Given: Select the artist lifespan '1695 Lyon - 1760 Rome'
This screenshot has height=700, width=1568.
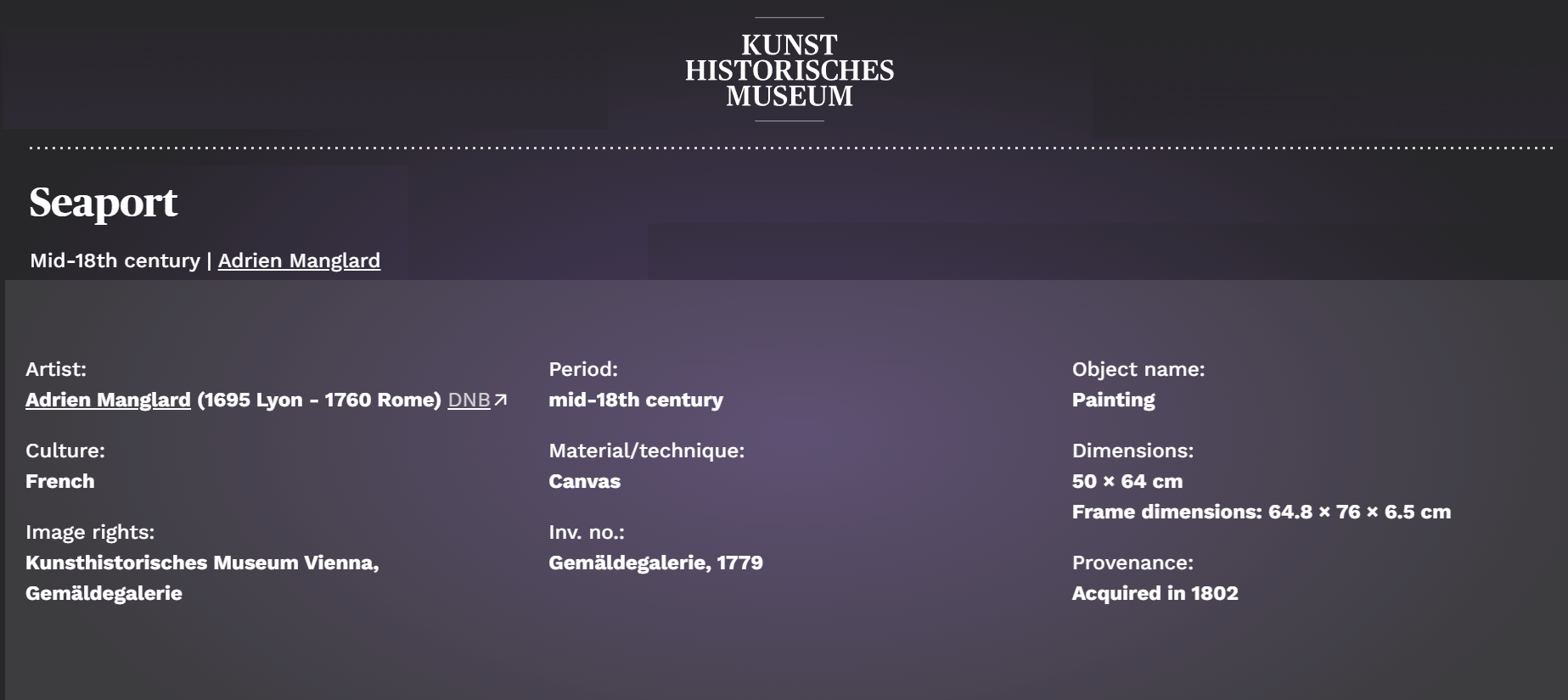Looking at the screenshot, I should pyautogui.click(x=319, y=400).
